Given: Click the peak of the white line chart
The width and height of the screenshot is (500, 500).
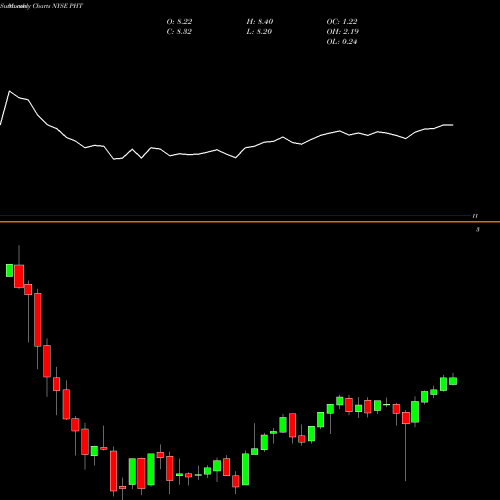Looking at the screenshot, I should coord(9,91).
